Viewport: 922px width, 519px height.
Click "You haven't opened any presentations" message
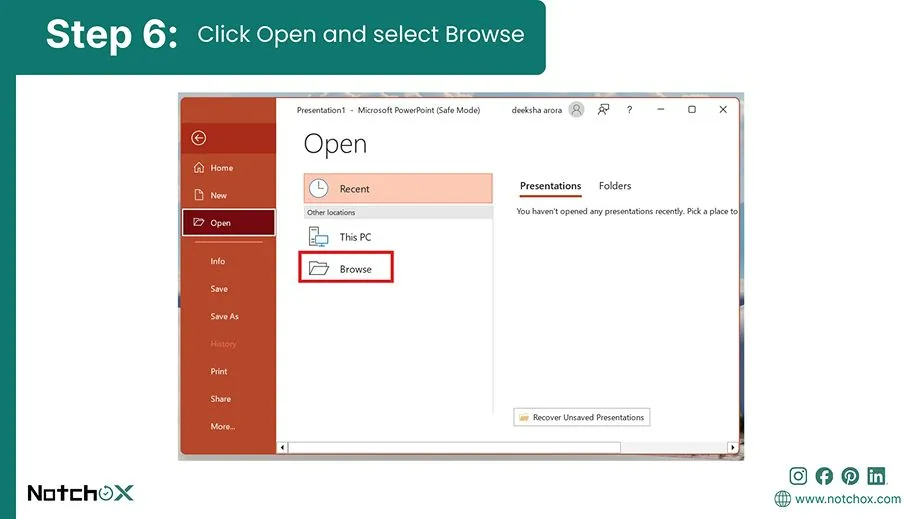point(627,211)
